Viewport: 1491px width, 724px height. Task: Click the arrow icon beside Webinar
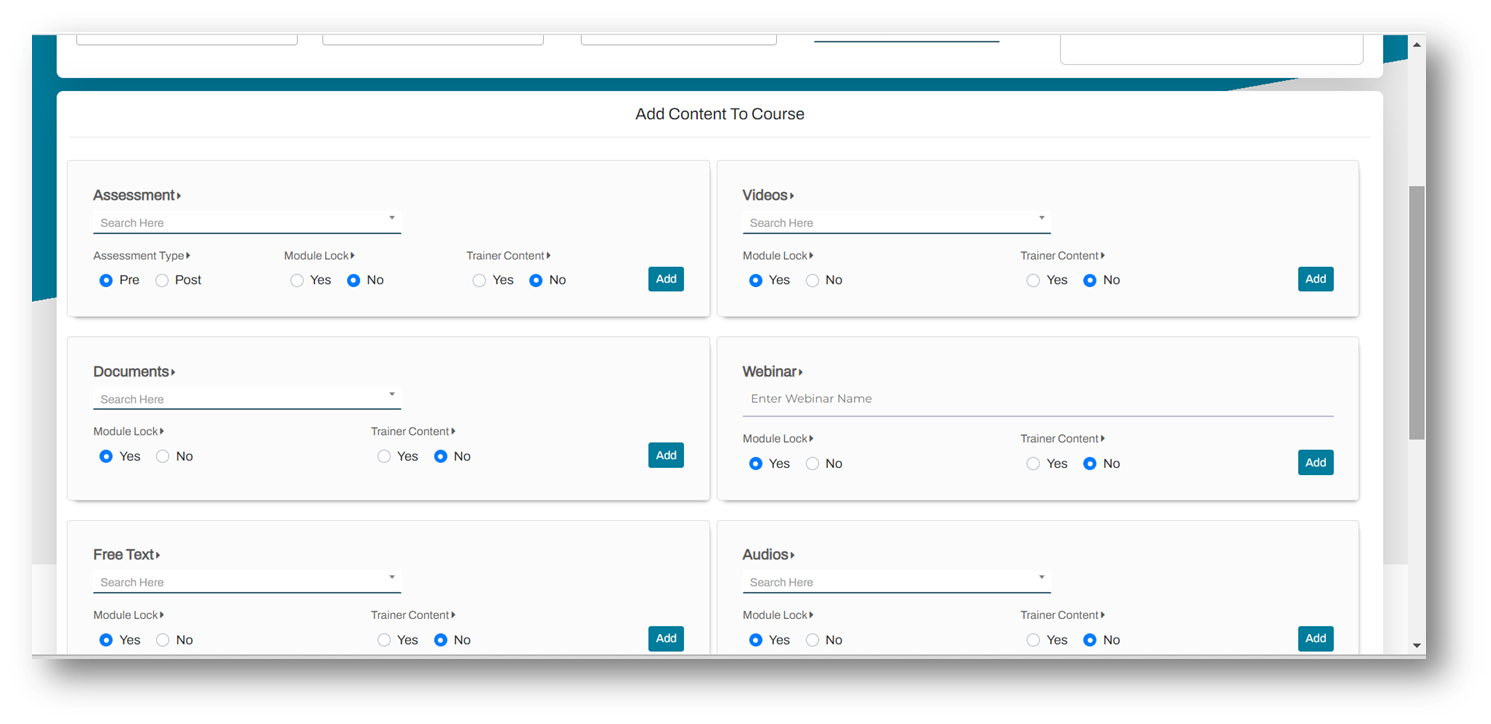(802, 371)
